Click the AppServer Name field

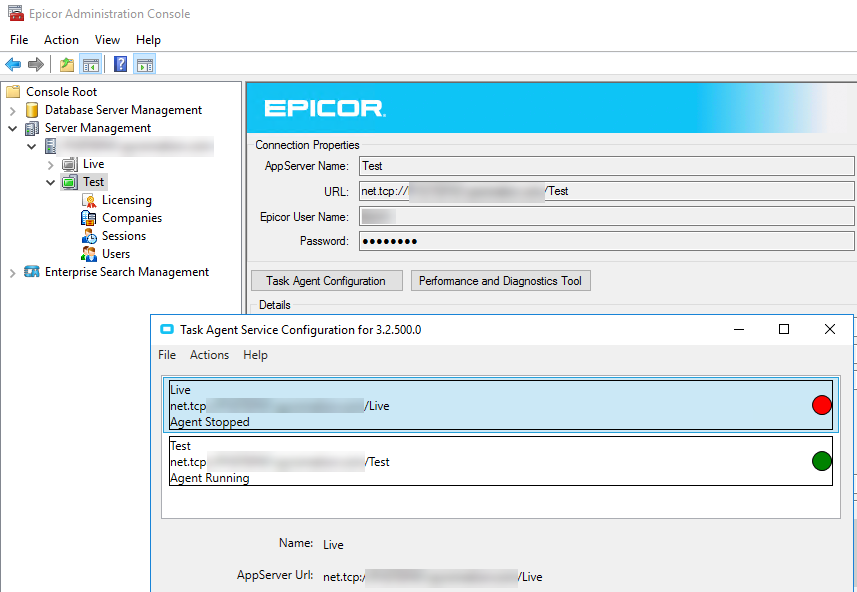click(x=607, y=166)
